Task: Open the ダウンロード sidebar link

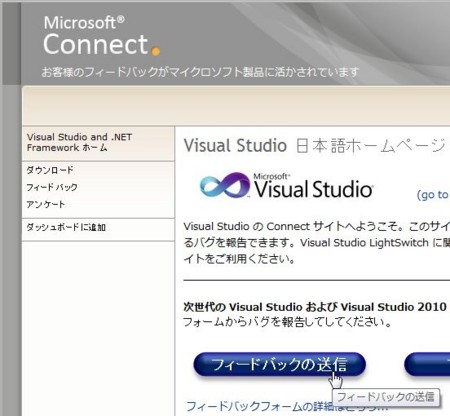Action: 50,170
